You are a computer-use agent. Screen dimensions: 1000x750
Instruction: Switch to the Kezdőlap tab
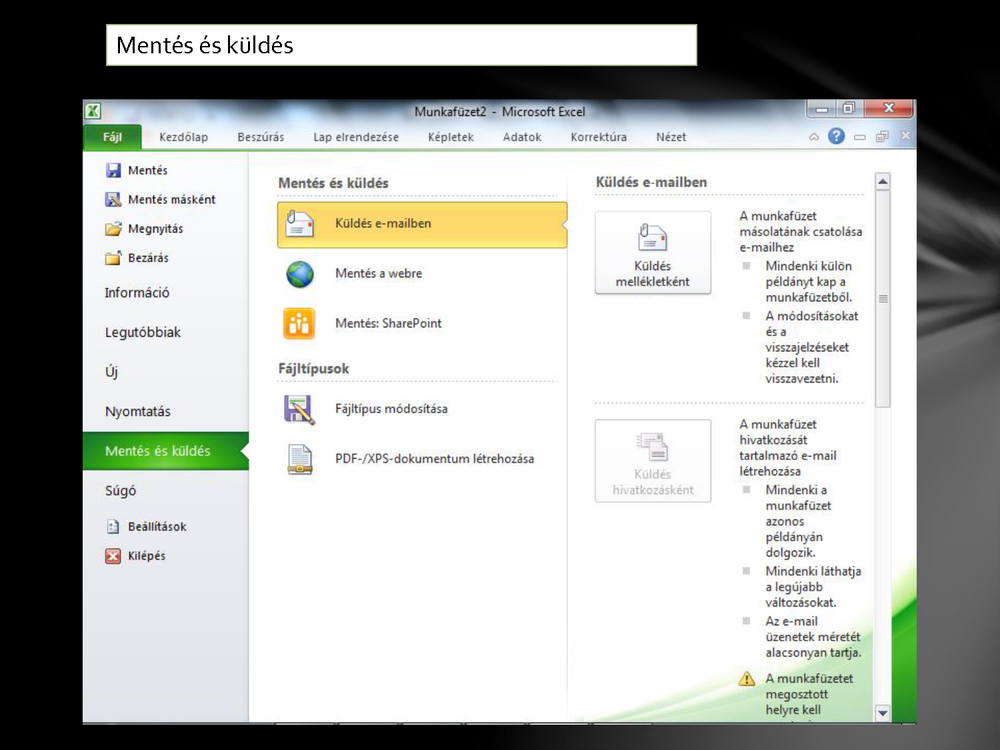pyautogui.click(x=184, y=137)
